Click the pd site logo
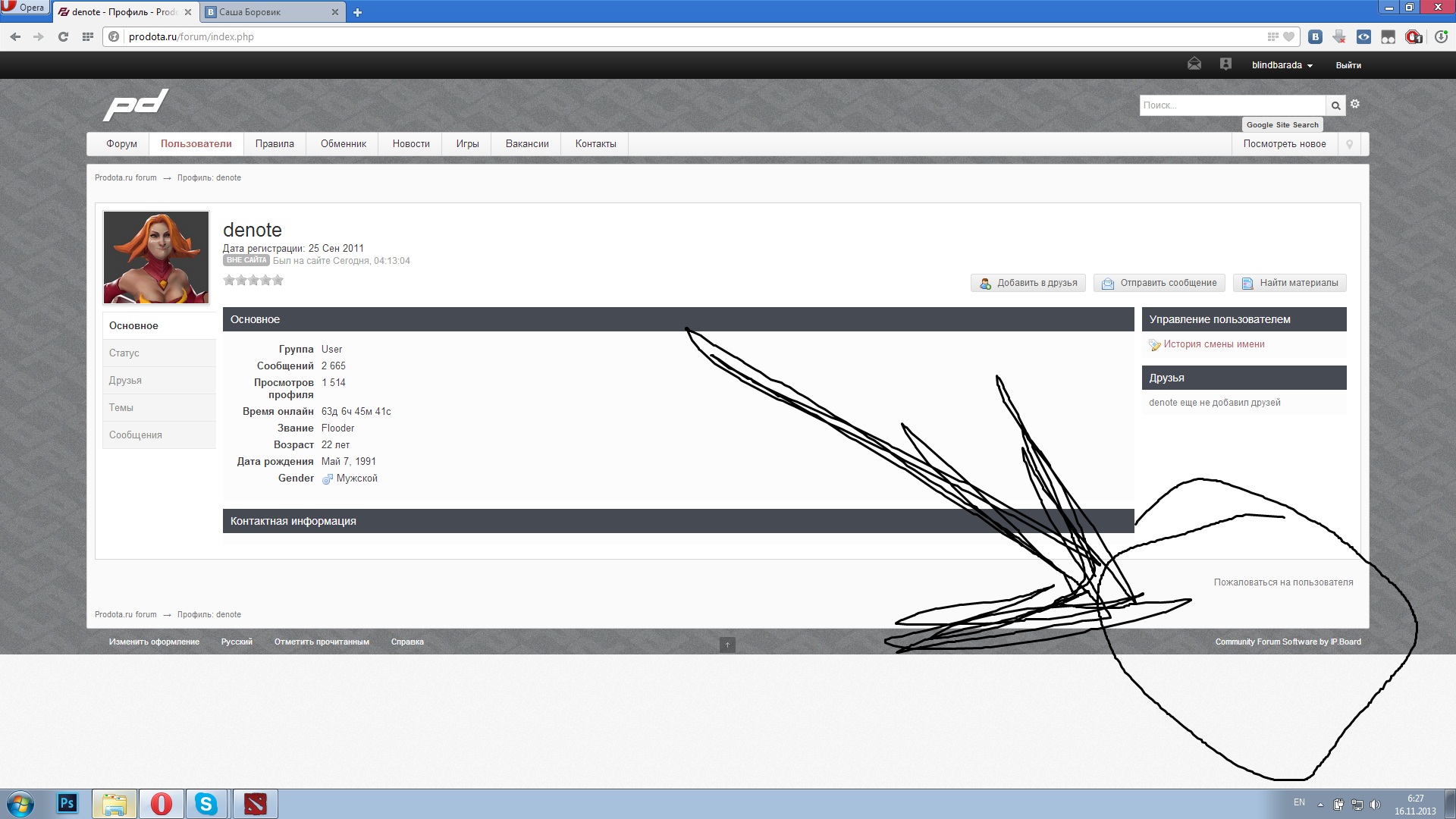Image resolution: width=1456 pixels, height=819 pixels. point(136,105)
